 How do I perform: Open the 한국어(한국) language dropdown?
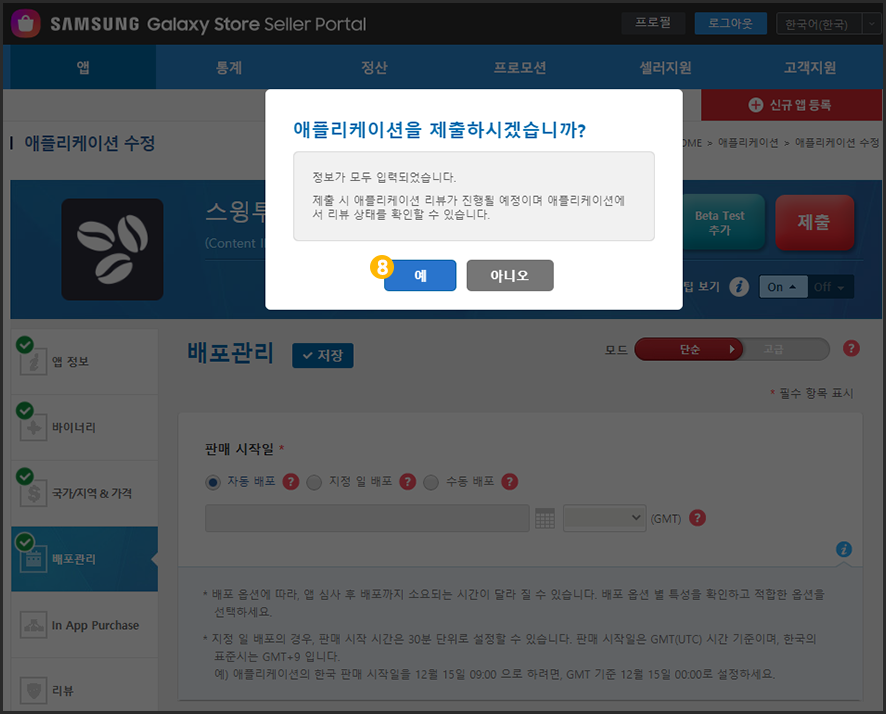[x=828, y=24]
